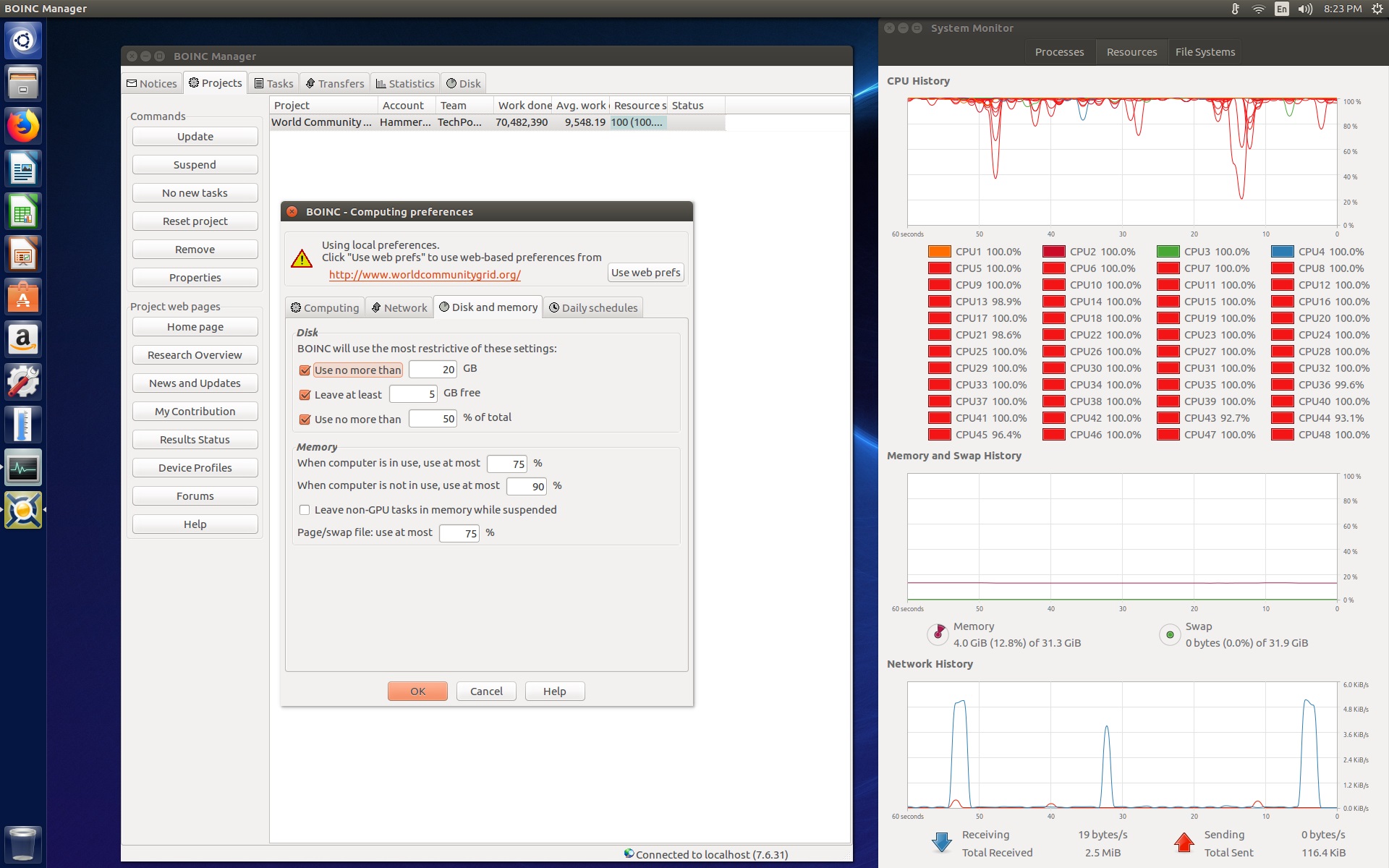
Task: Toggle the Leave at least 5 GB free checkbox
Action: (306, 393)
